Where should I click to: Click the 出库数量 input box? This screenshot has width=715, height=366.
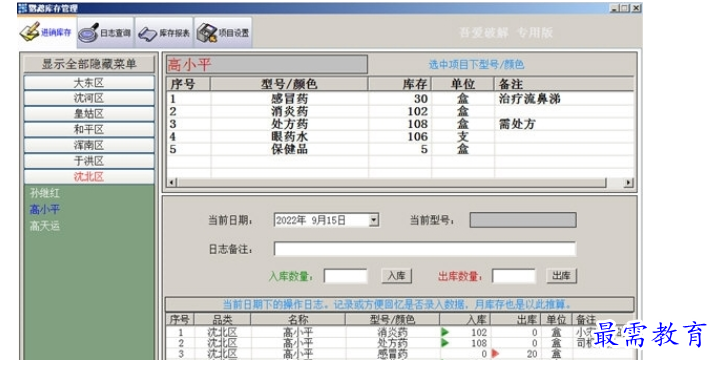tap(513, 276)
